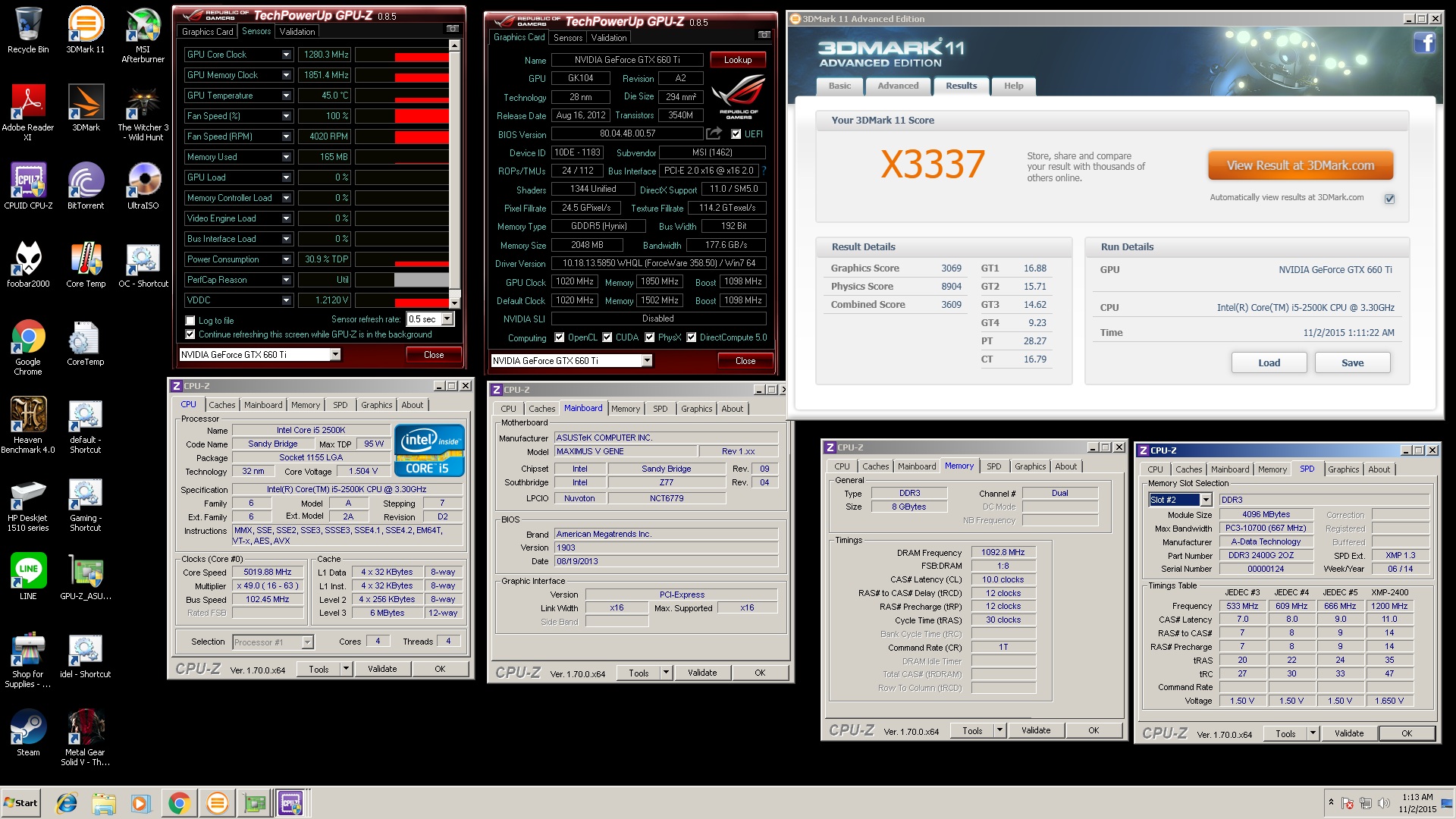
Task: Click the Fan Speed (%) red graph bar
Action: pyautogui.click(x=421, y=116)
